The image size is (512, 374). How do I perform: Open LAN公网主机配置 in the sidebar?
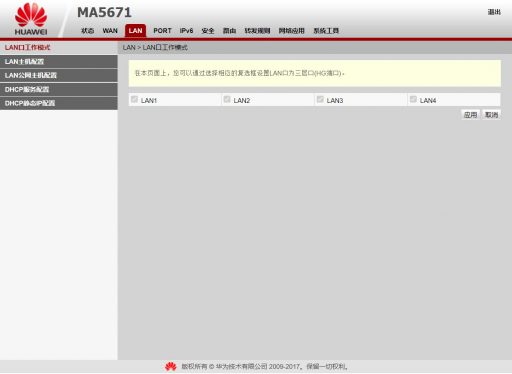[x=59, y=75]
